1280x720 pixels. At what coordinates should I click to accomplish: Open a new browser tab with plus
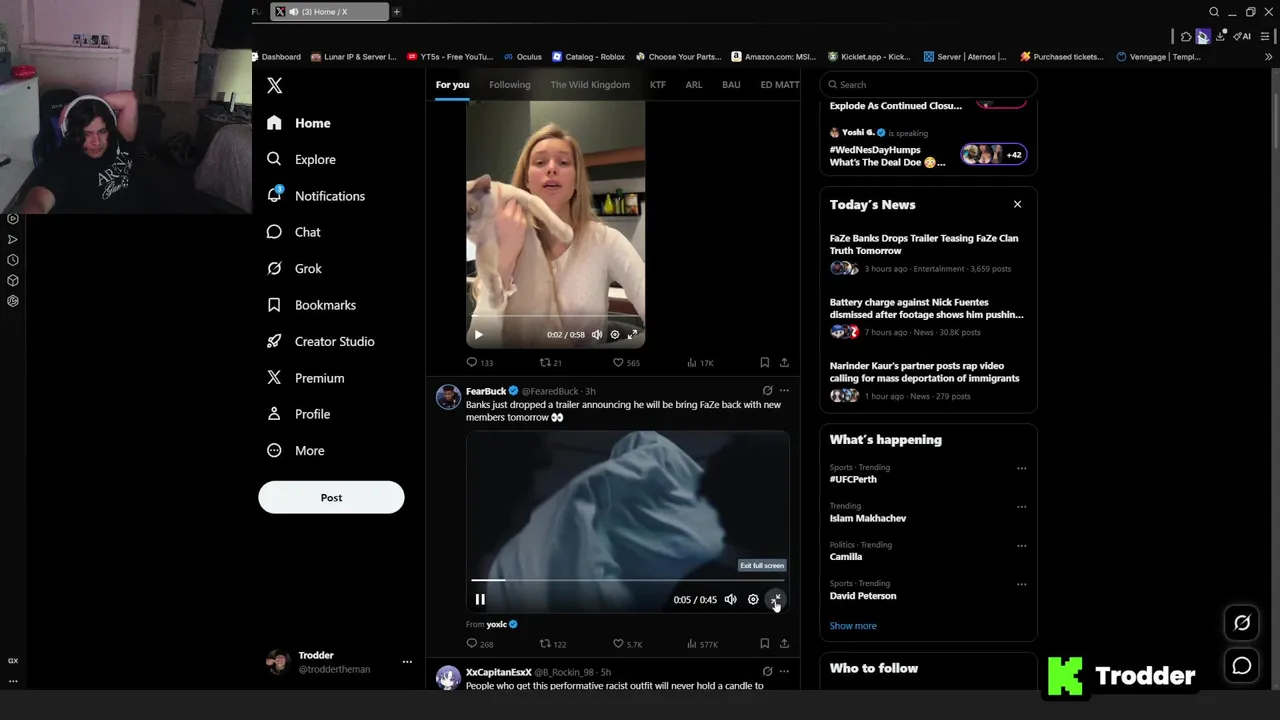pos(396,12)
